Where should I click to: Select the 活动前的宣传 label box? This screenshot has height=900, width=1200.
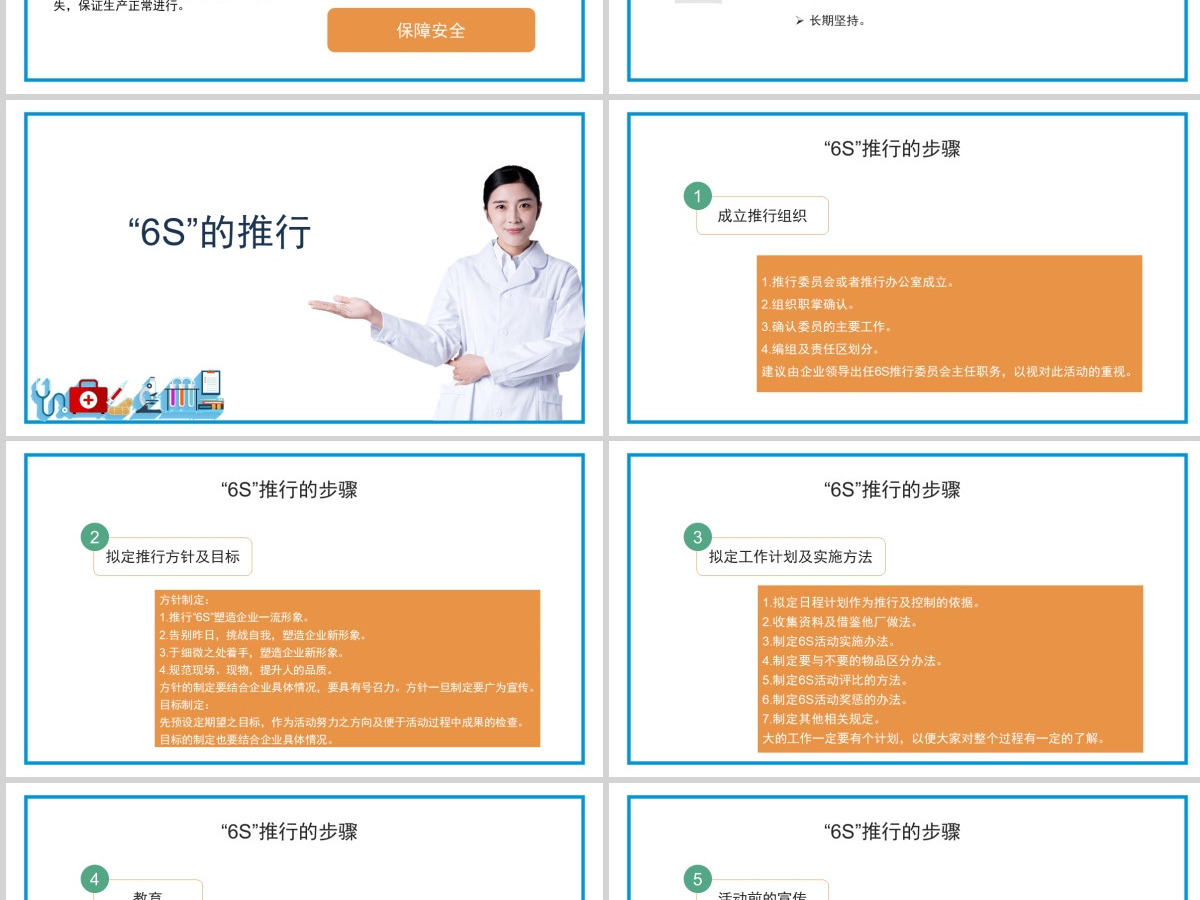click(x=762, y=890)
